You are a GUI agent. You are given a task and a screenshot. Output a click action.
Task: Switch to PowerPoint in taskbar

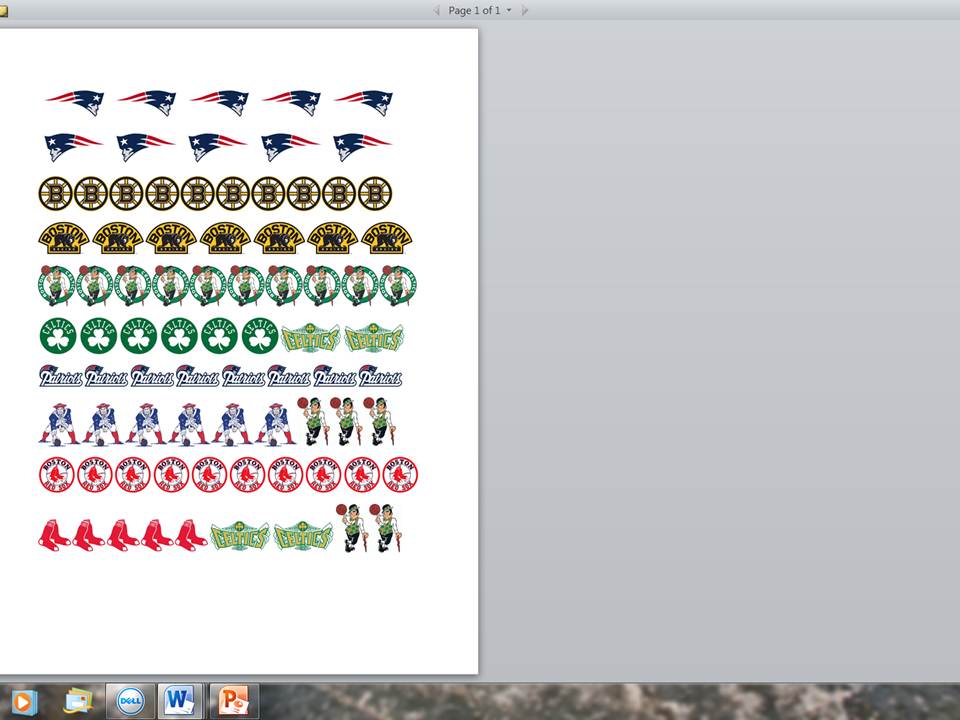(x=234, y=701)
